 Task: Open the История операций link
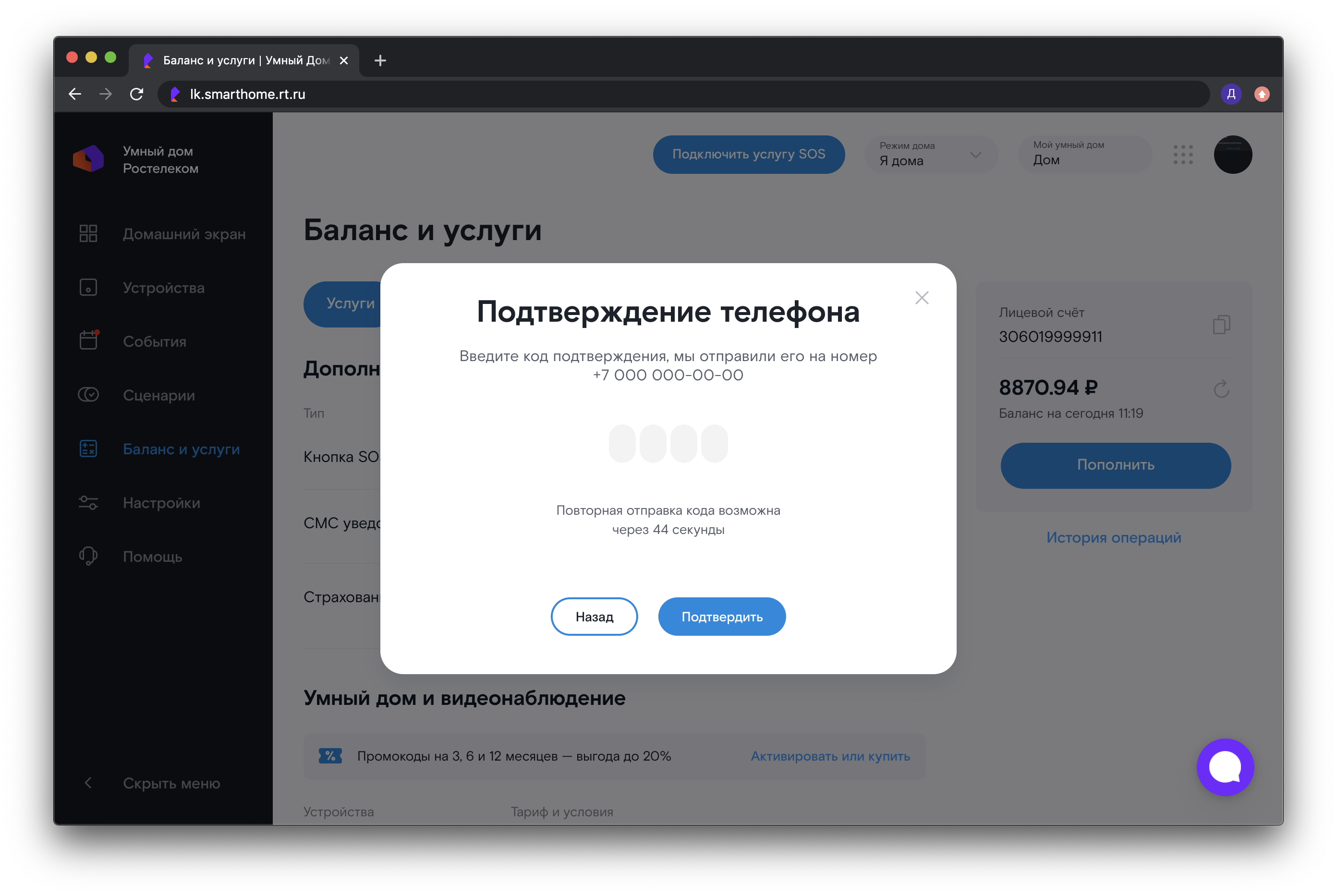tap(1114, 537)
